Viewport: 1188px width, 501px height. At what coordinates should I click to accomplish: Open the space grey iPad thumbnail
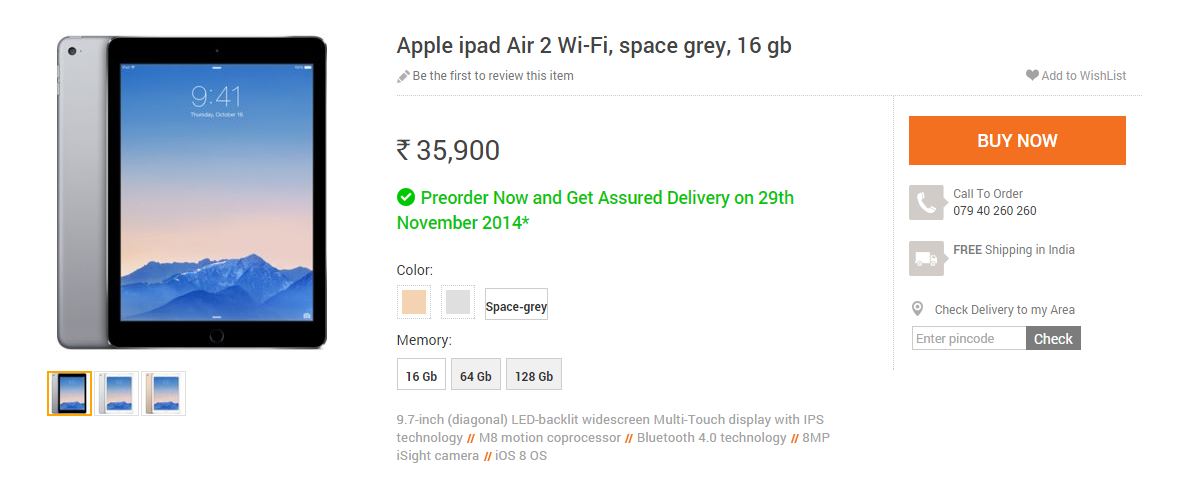[x=70, y=393]
